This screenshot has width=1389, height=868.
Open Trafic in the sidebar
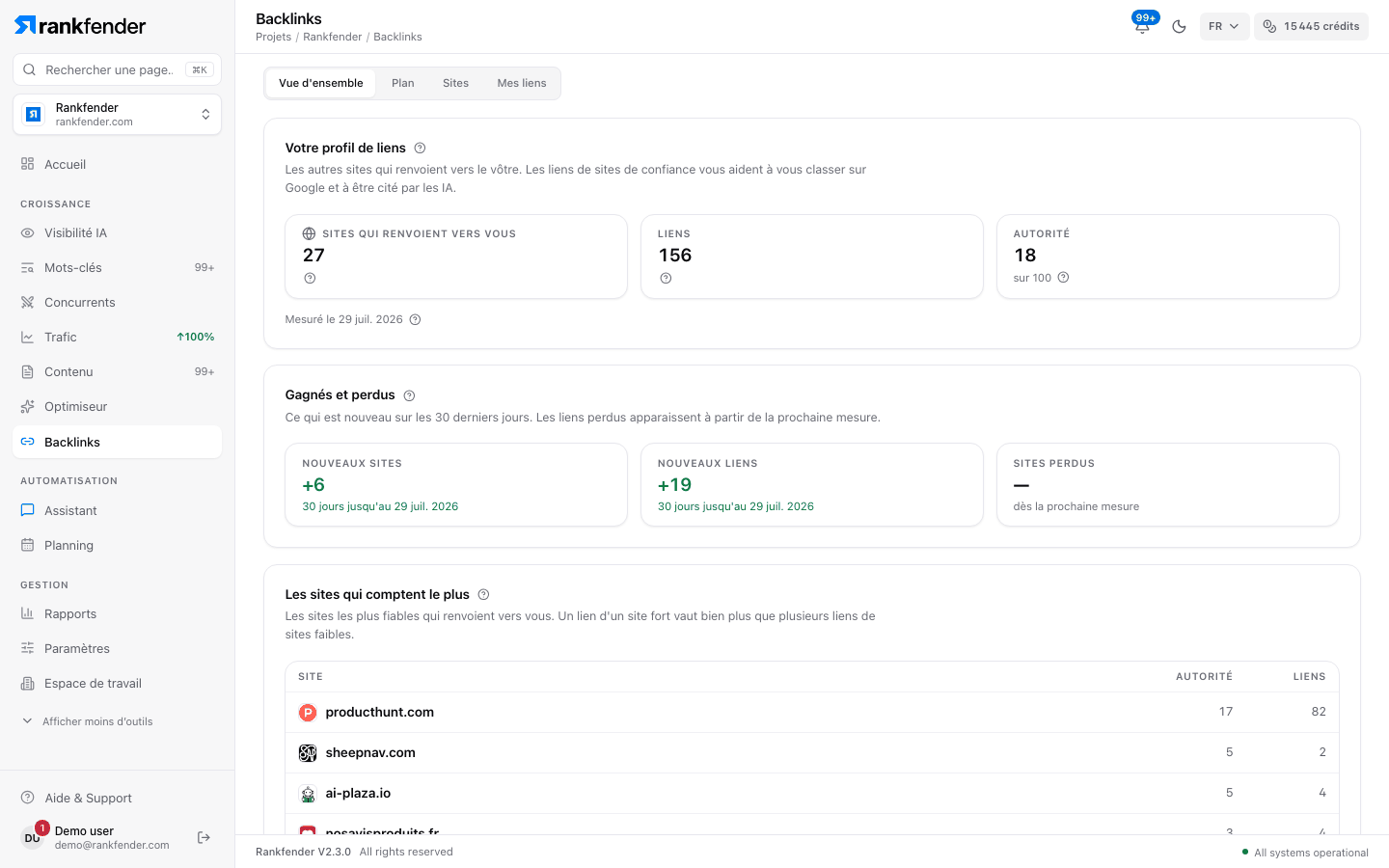pyautogui.click(x=118, y=337)
